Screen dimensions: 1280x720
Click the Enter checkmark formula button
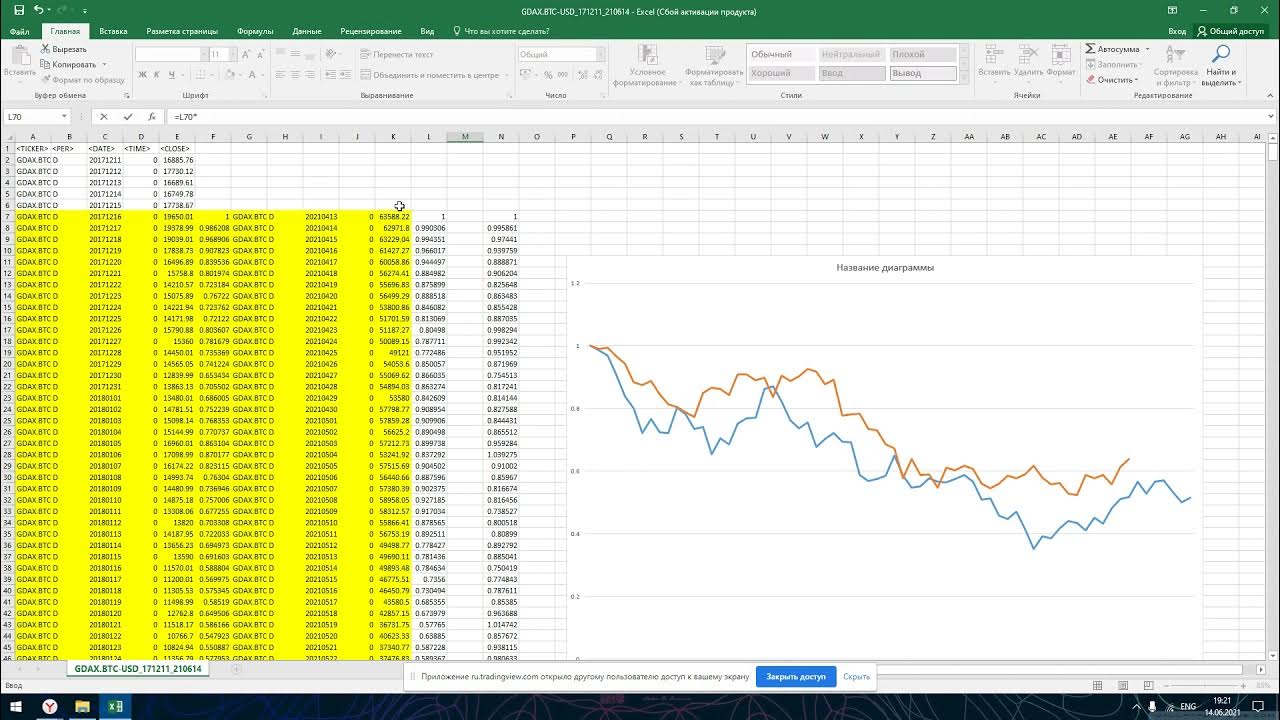coord(128,117)
